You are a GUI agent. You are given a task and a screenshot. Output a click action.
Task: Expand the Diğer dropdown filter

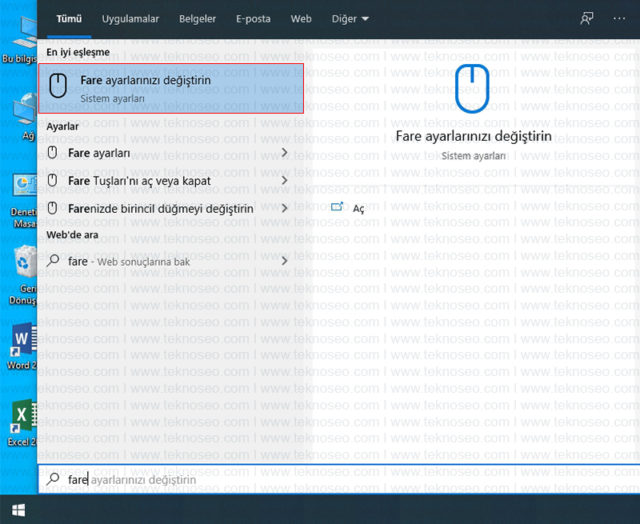point(350,19)
